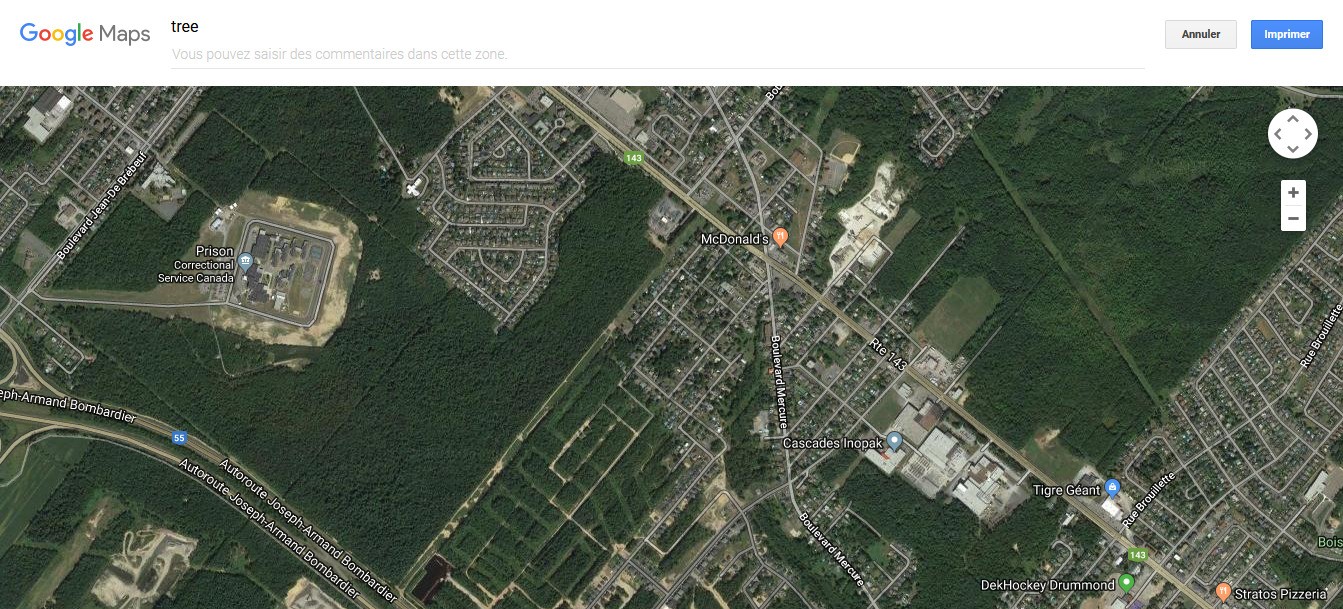
Task: Zoom in with the plus button
Action: tap(1293, 192)
